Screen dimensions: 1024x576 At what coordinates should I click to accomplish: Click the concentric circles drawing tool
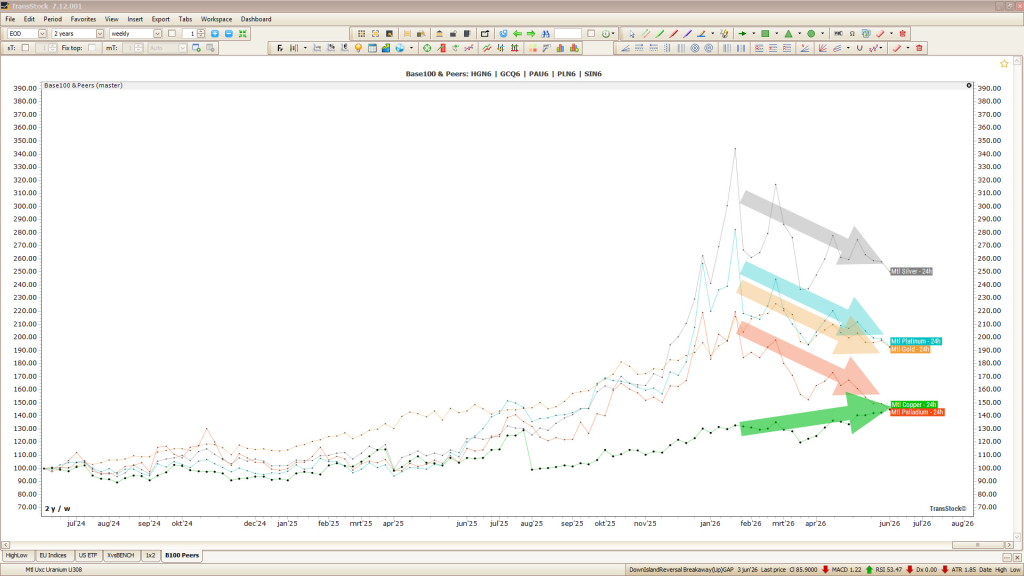[x=695, y=48]
